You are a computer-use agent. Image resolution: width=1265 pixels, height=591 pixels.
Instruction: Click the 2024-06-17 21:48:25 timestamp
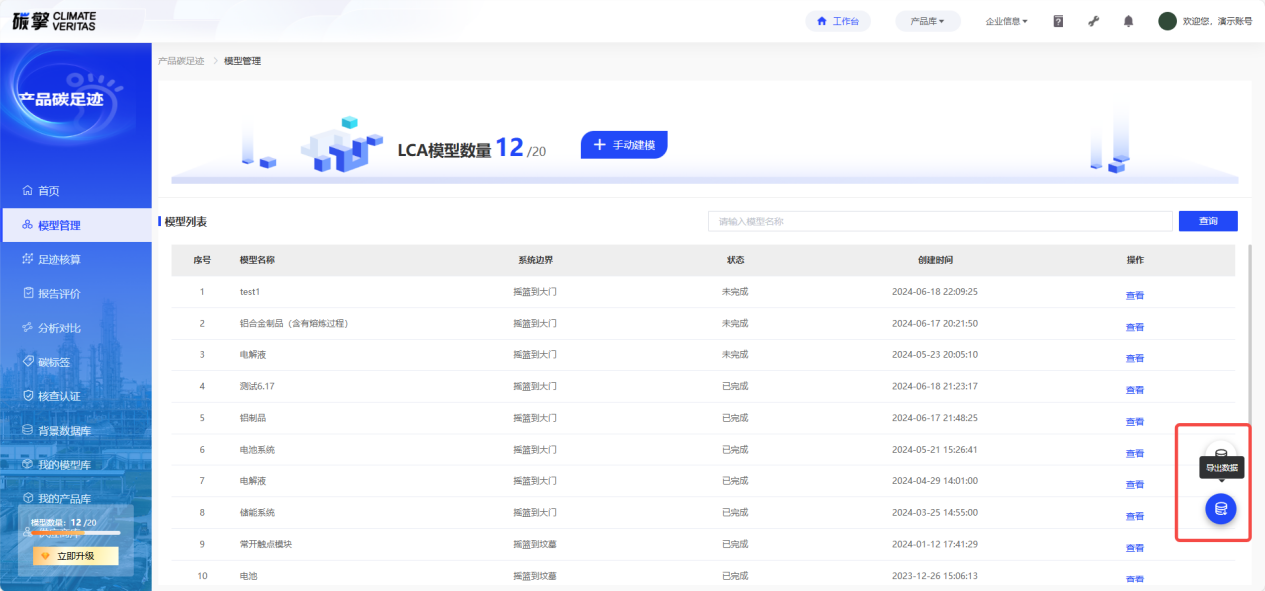click(935, 418)
